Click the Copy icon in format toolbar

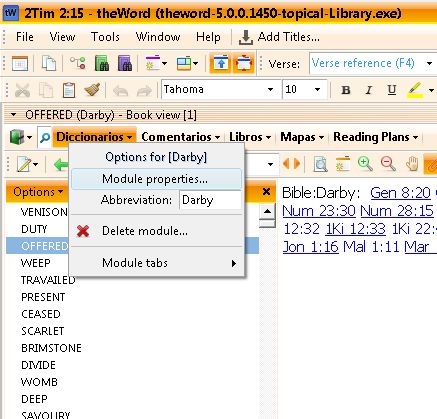click(46, 90)
